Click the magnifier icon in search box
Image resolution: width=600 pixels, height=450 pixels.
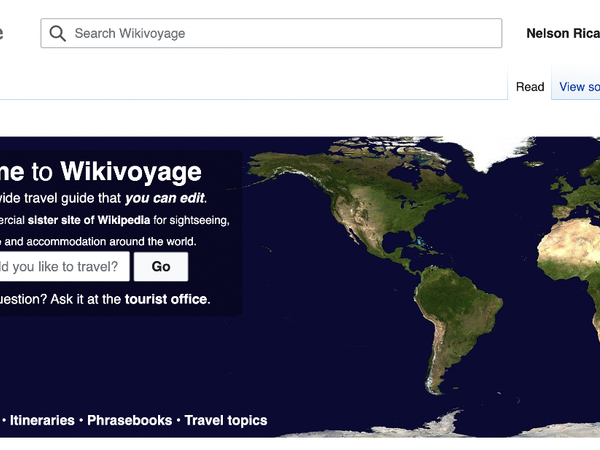(x=58, y=33)
